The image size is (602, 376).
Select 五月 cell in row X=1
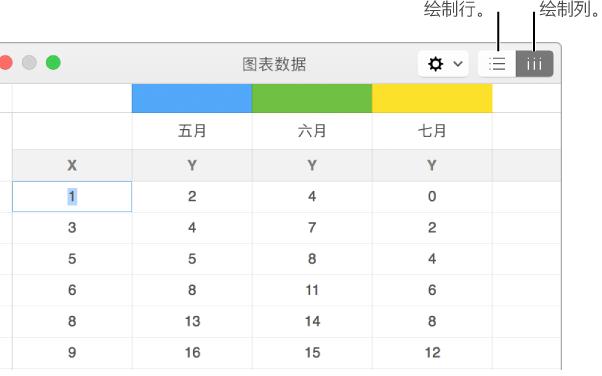tap(192, 197)
